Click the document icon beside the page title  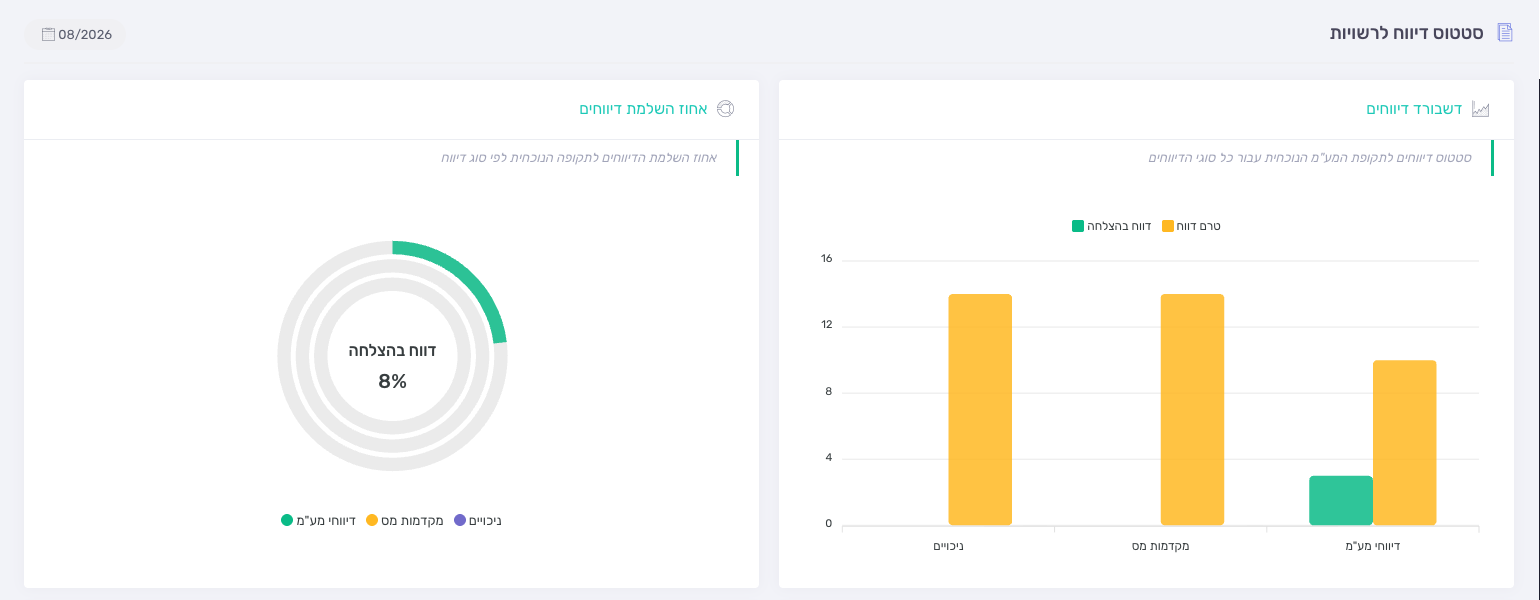tap(1505, 33)
